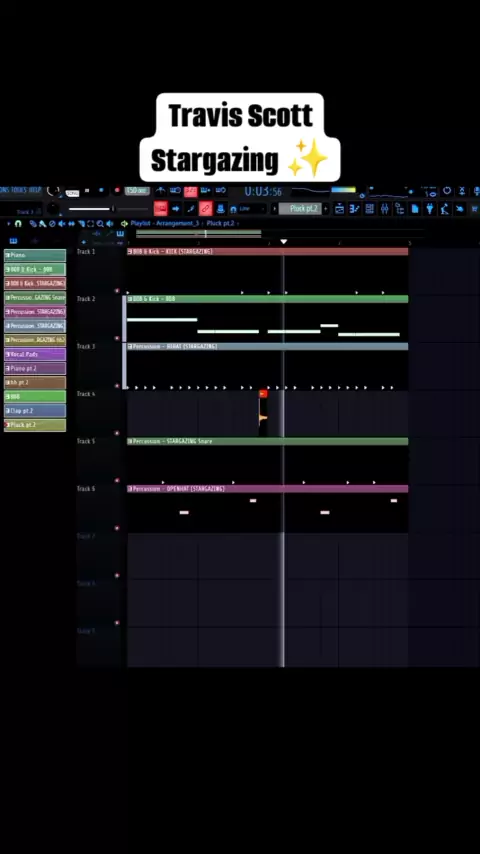Click the playhead marker on the timeline
The height and width of the screenshot is (854, 480).
[x=283, y=241]
